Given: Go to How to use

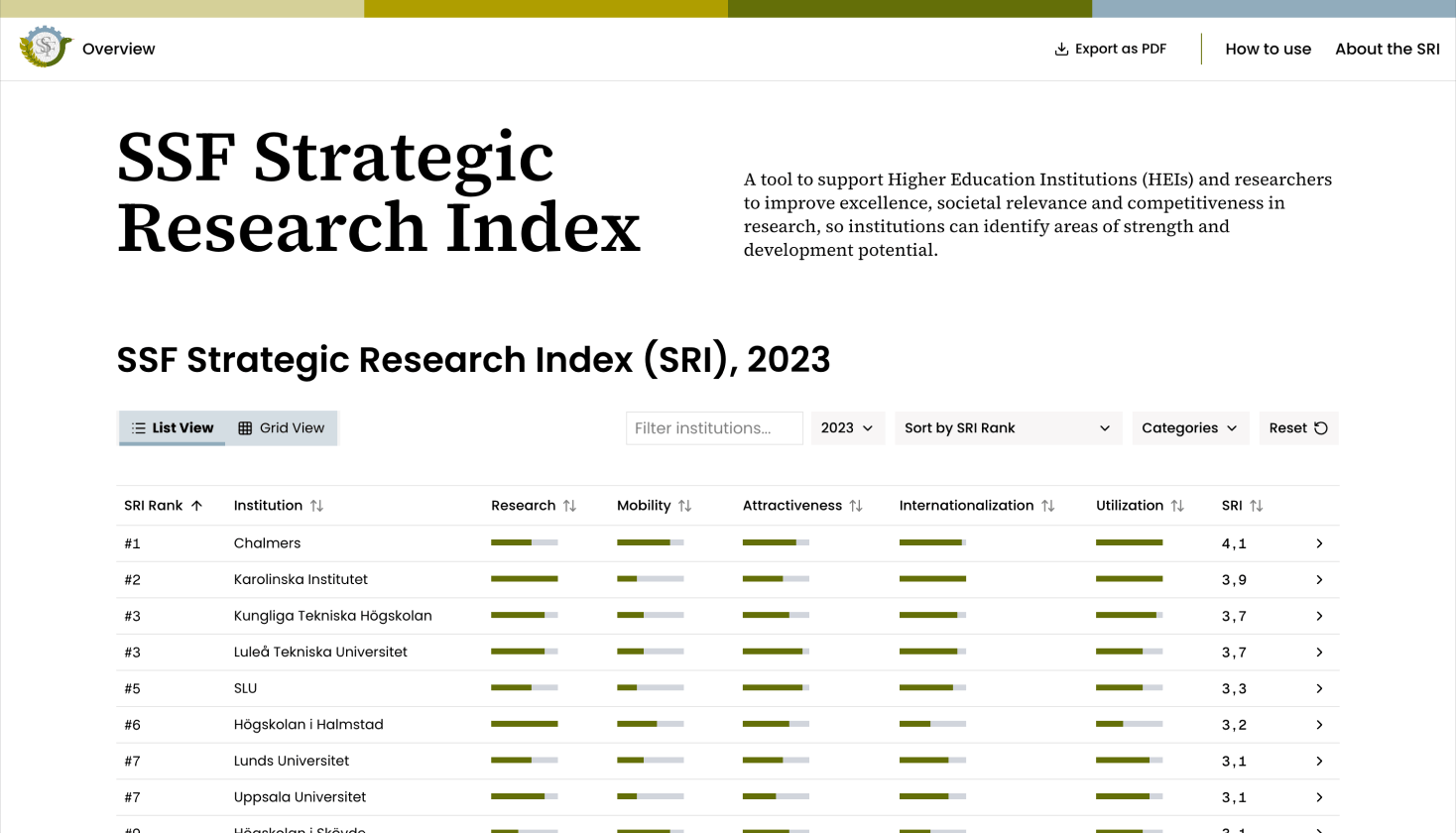Looking at the screenshot, I should 1269,49.
